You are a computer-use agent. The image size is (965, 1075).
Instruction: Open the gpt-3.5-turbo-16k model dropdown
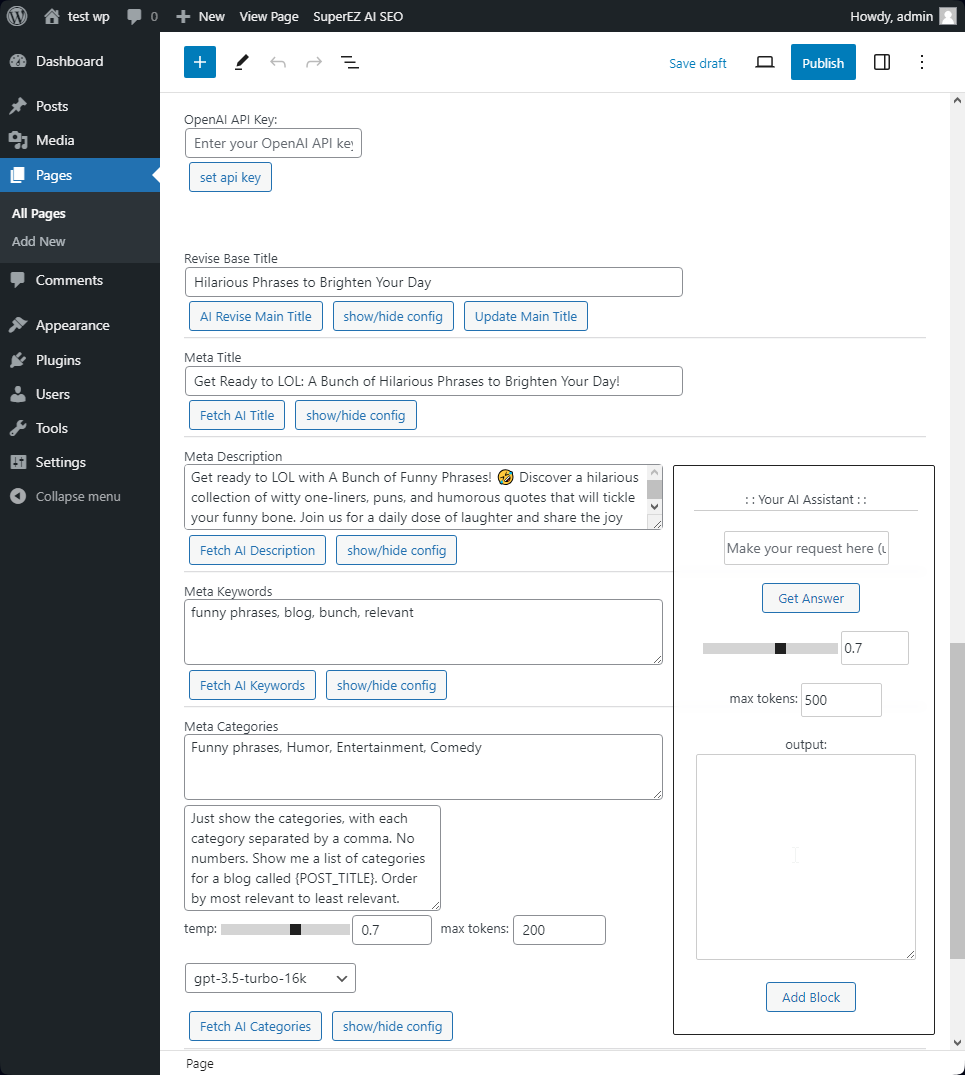coord(270,978)
